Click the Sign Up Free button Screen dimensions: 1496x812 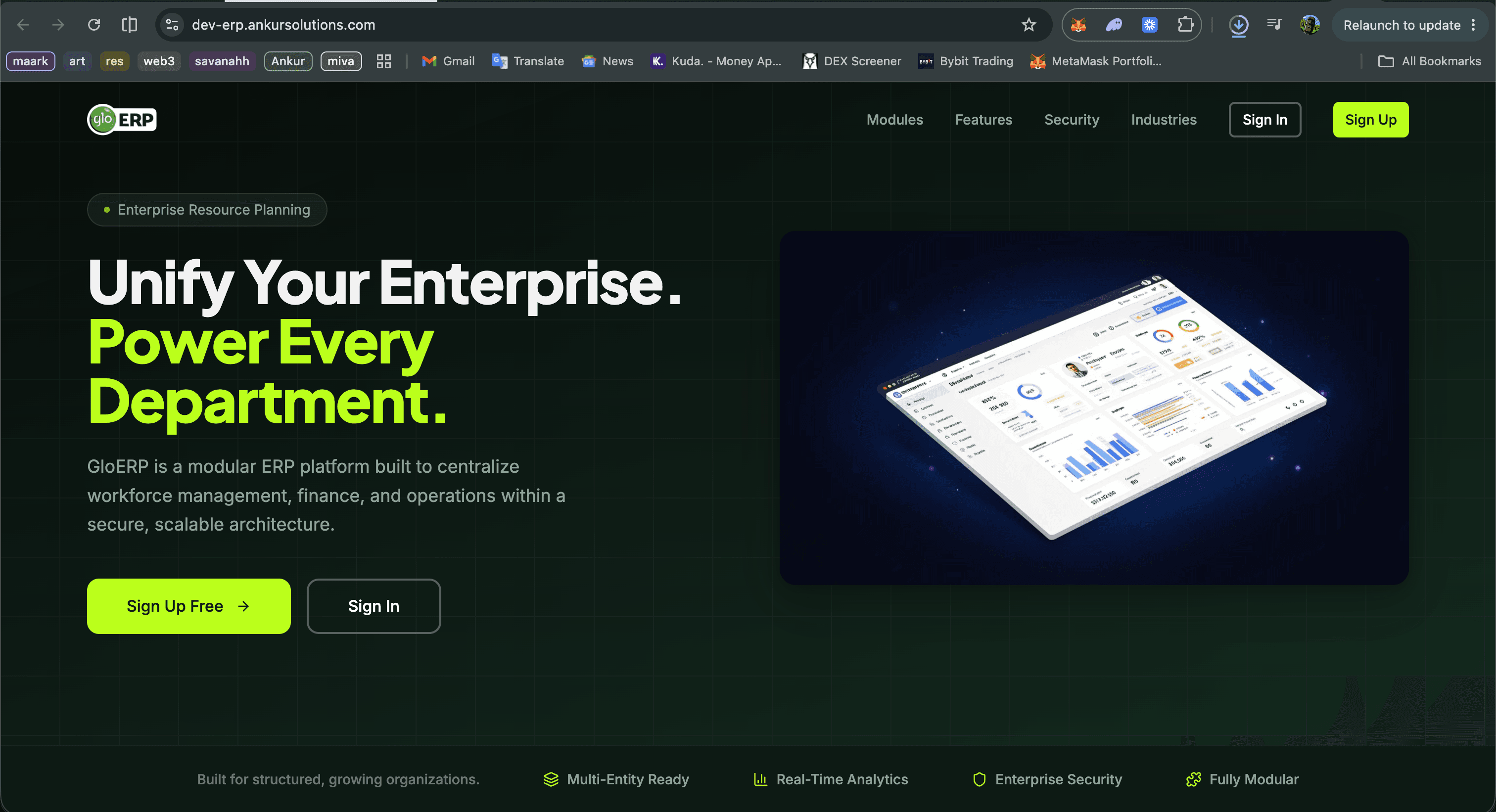coord(189,606)
